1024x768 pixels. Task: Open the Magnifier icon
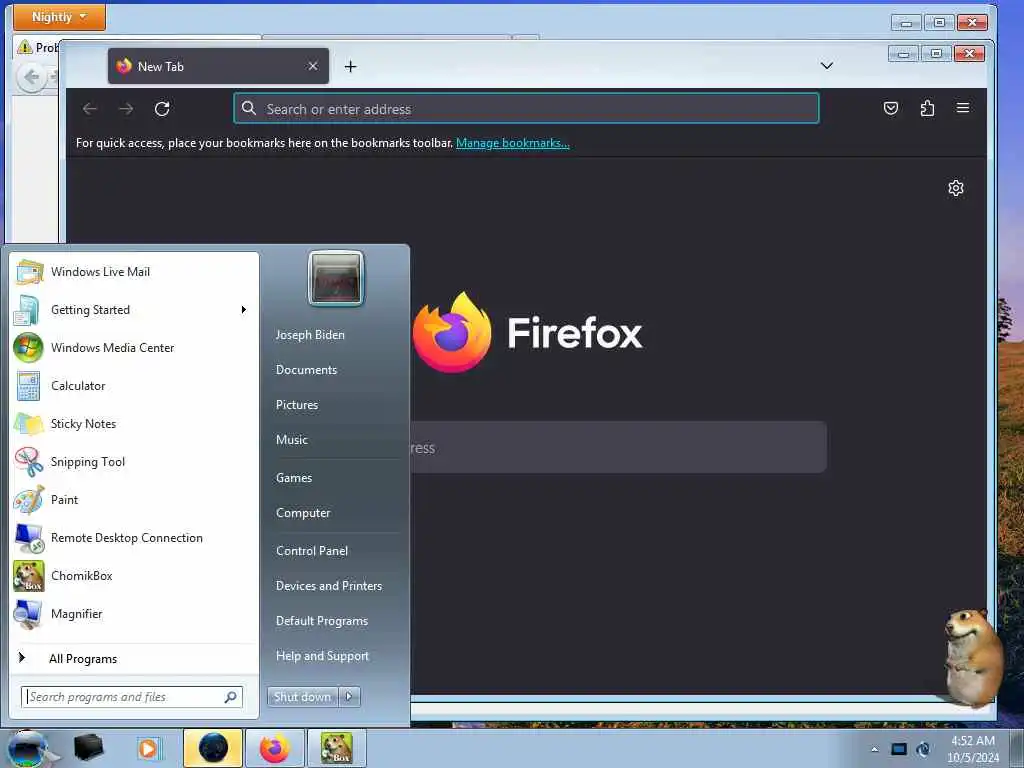tap(28, 614)
